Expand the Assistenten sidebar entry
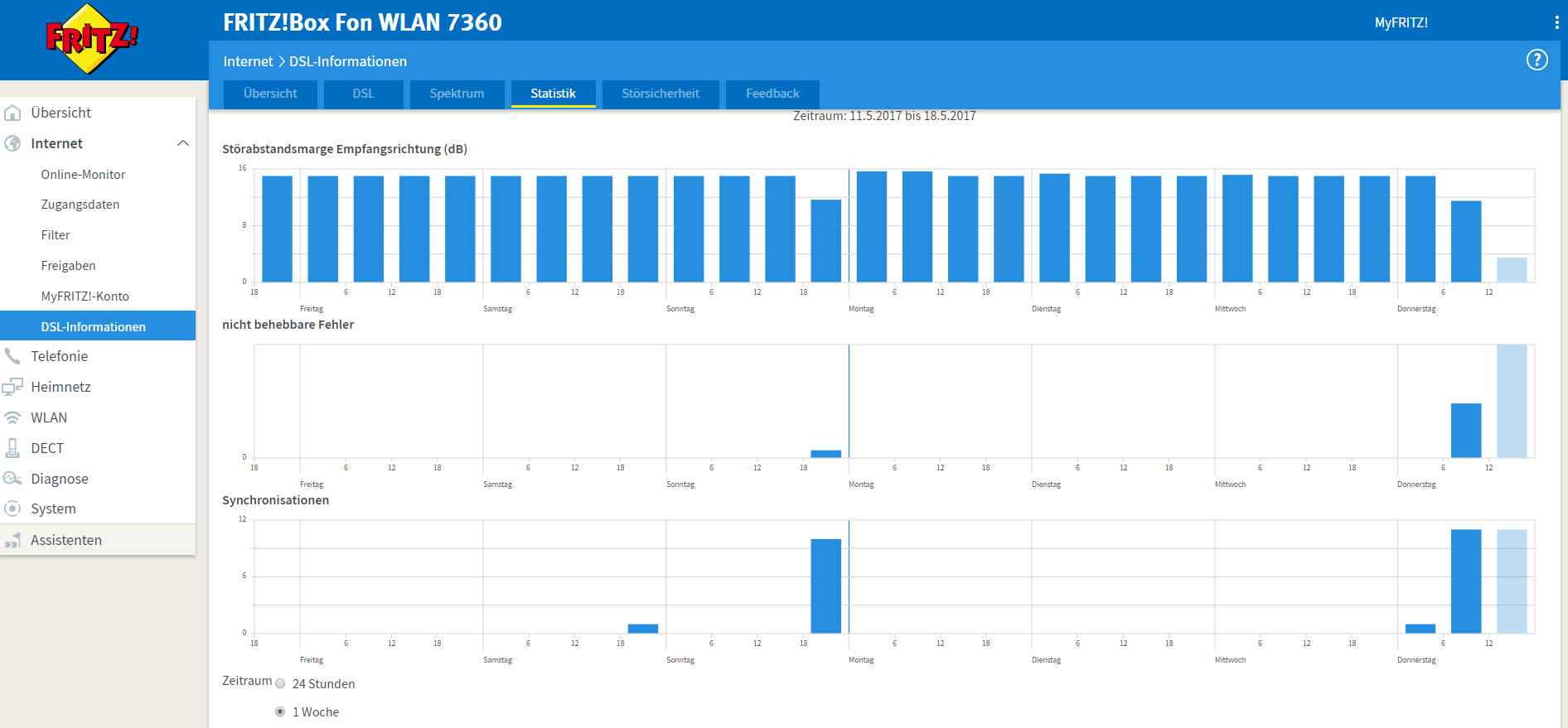Image resolution: width=1568 pixels, height=728 pixels. coord(66,540)
